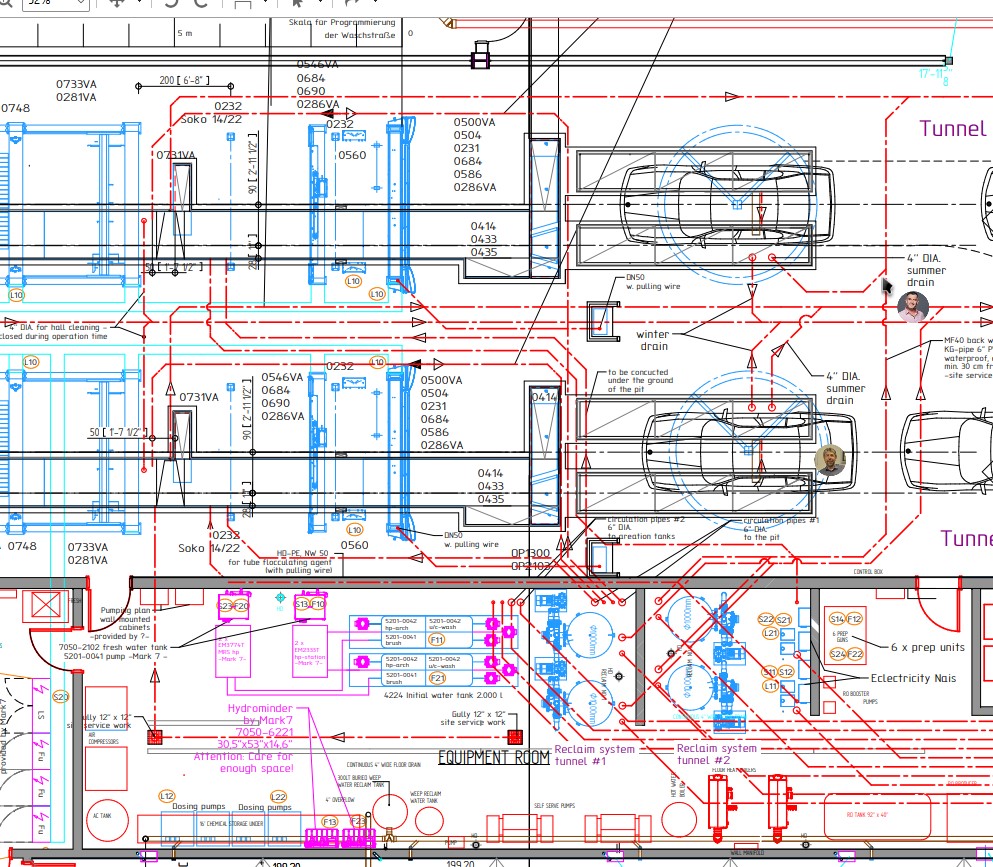Select the 'Reclaim system tunnel #1' label

[594, 755]
